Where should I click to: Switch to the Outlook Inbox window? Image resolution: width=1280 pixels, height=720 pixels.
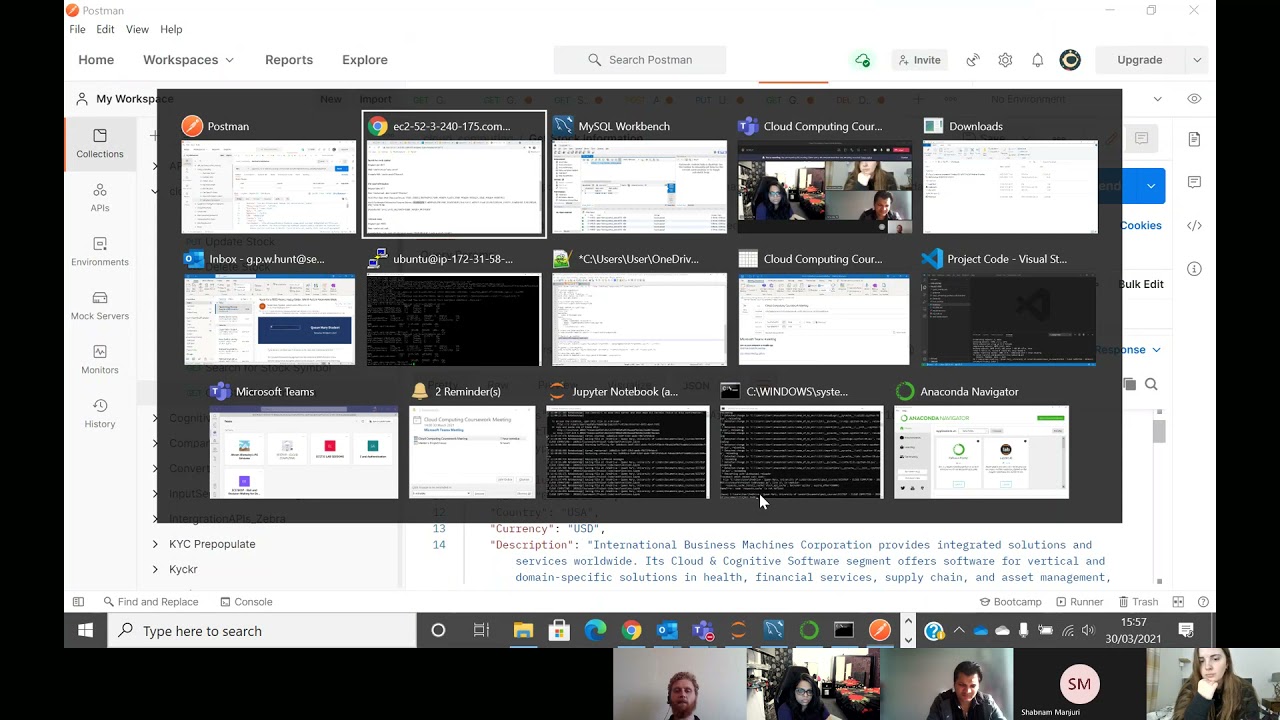(x=268, y=320)
